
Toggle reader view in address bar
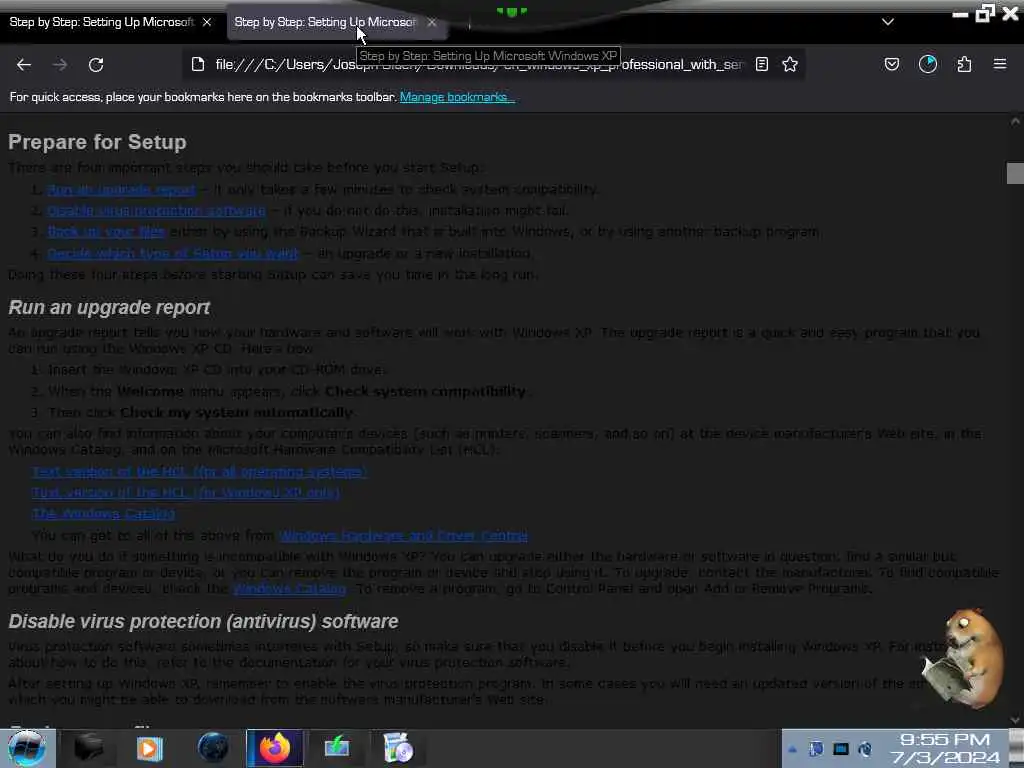pos(761,64)
